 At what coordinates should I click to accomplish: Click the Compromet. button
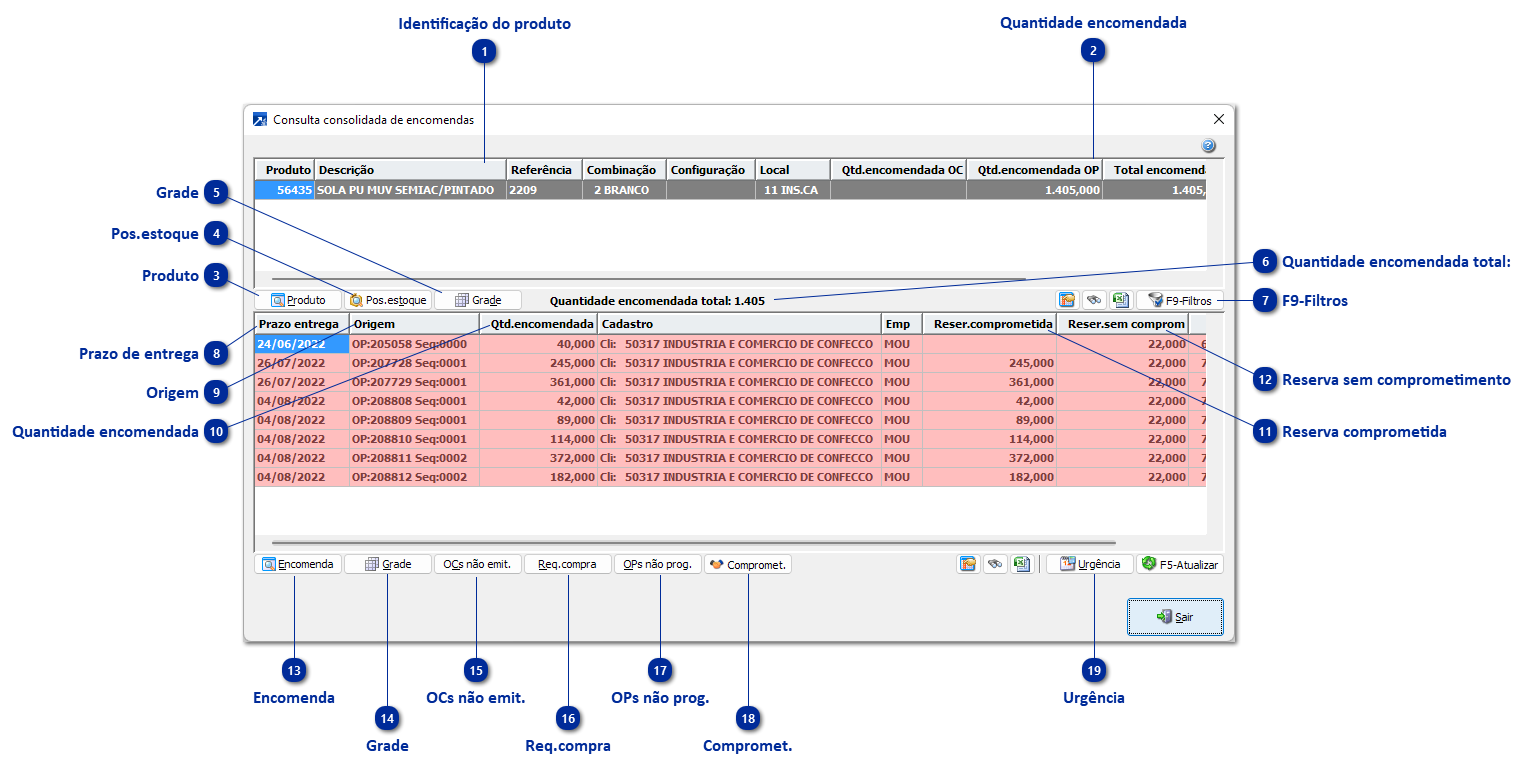[x=748, y=564]
